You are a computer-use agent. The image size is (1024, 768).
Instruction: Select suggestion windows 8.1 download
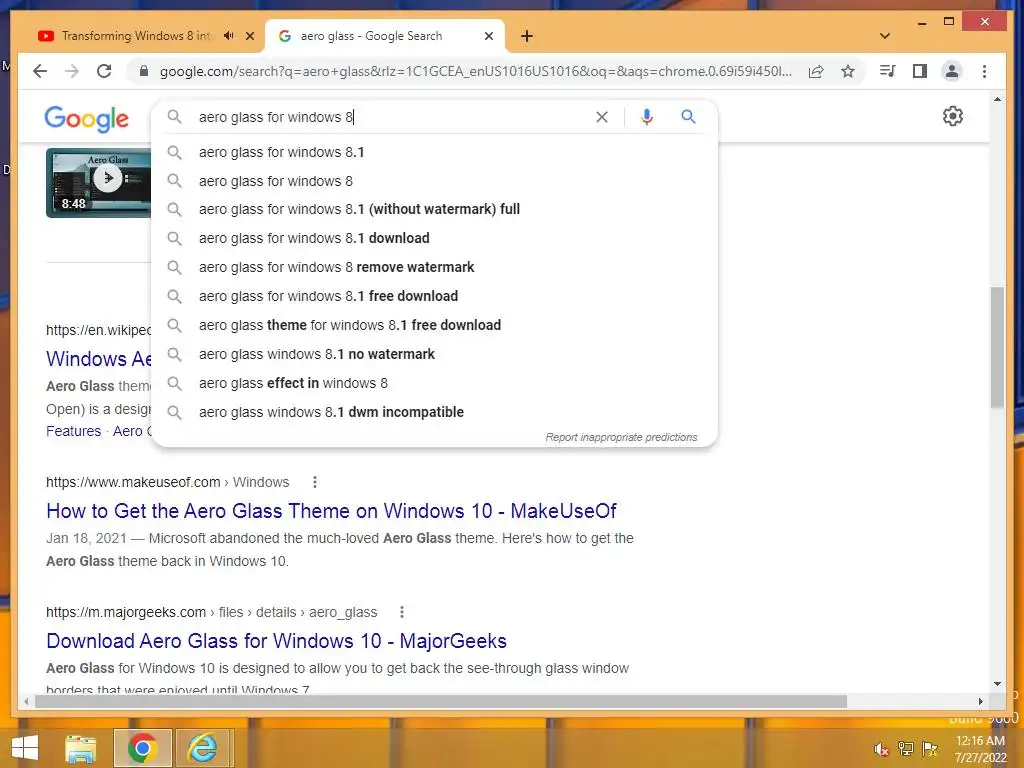click(434, 238)
